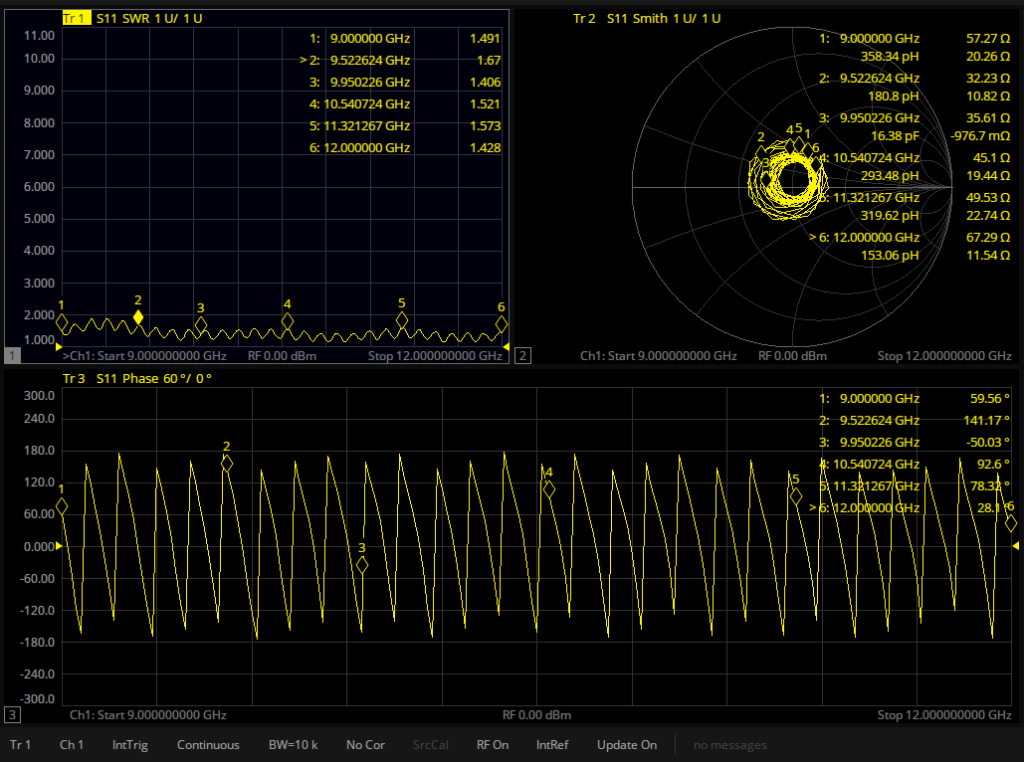Select marker 5 diamond on SWR plot
This screenshot has height=762, width=1024.
click(402, 319)
